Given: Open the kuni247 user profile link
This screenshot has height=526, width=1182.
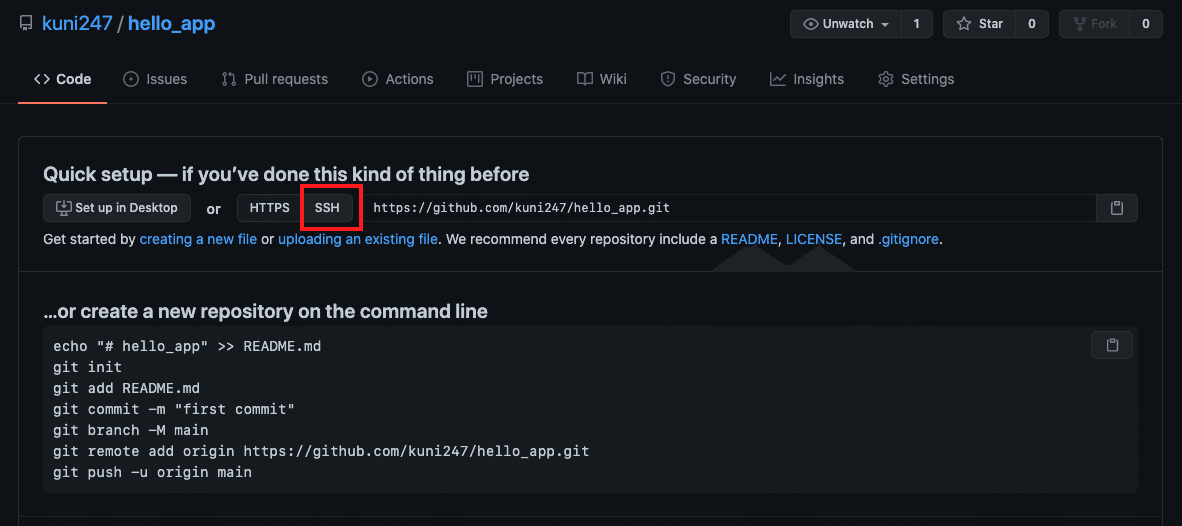Looking at the screenshot, I should point(77,24).
